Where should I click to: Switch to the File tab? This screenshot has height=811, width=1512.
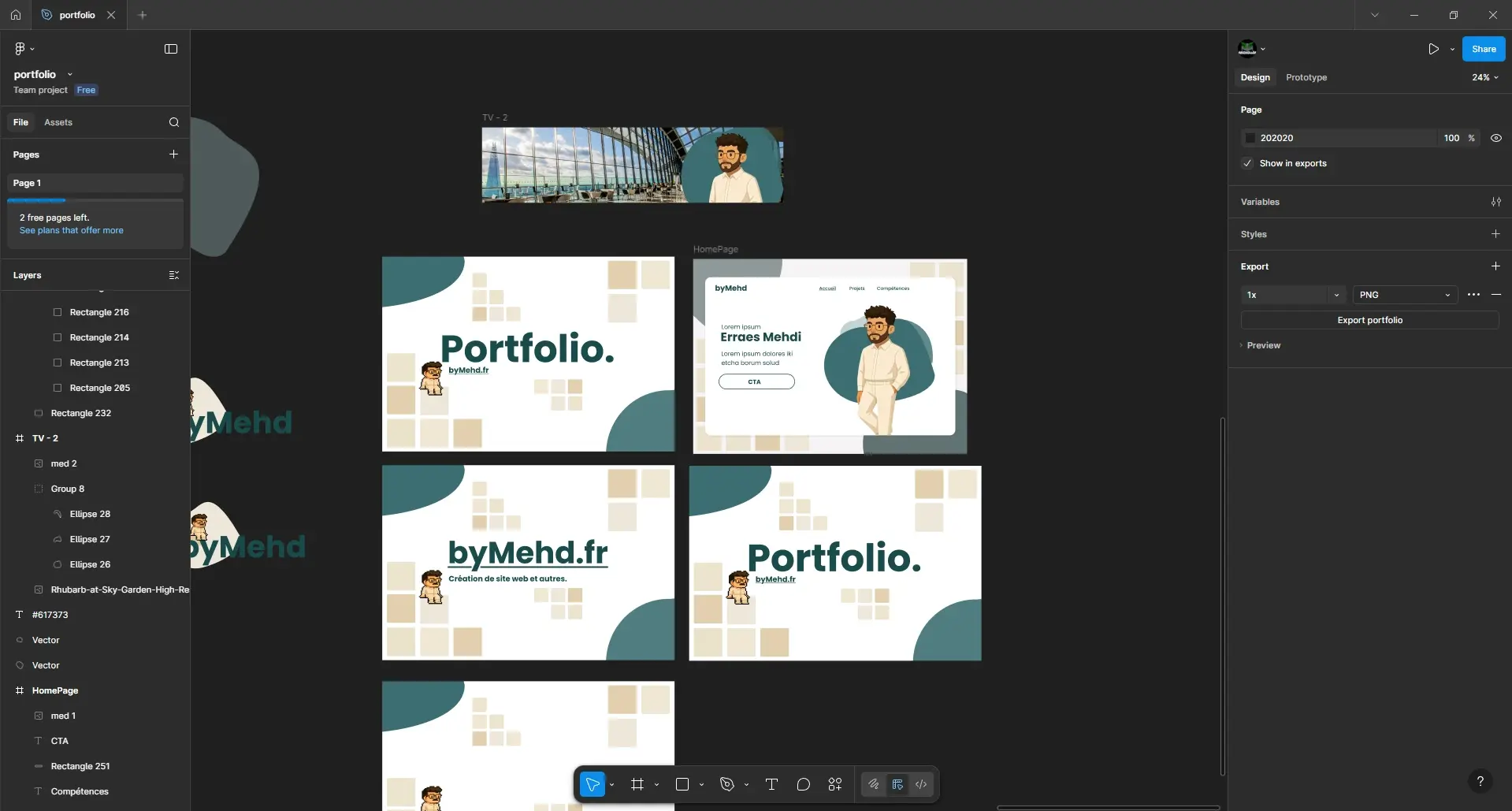20,122
